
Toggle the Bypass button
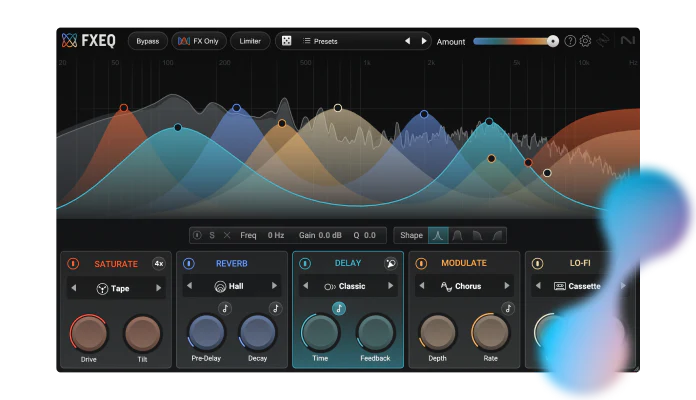click(x=148, y=41)
